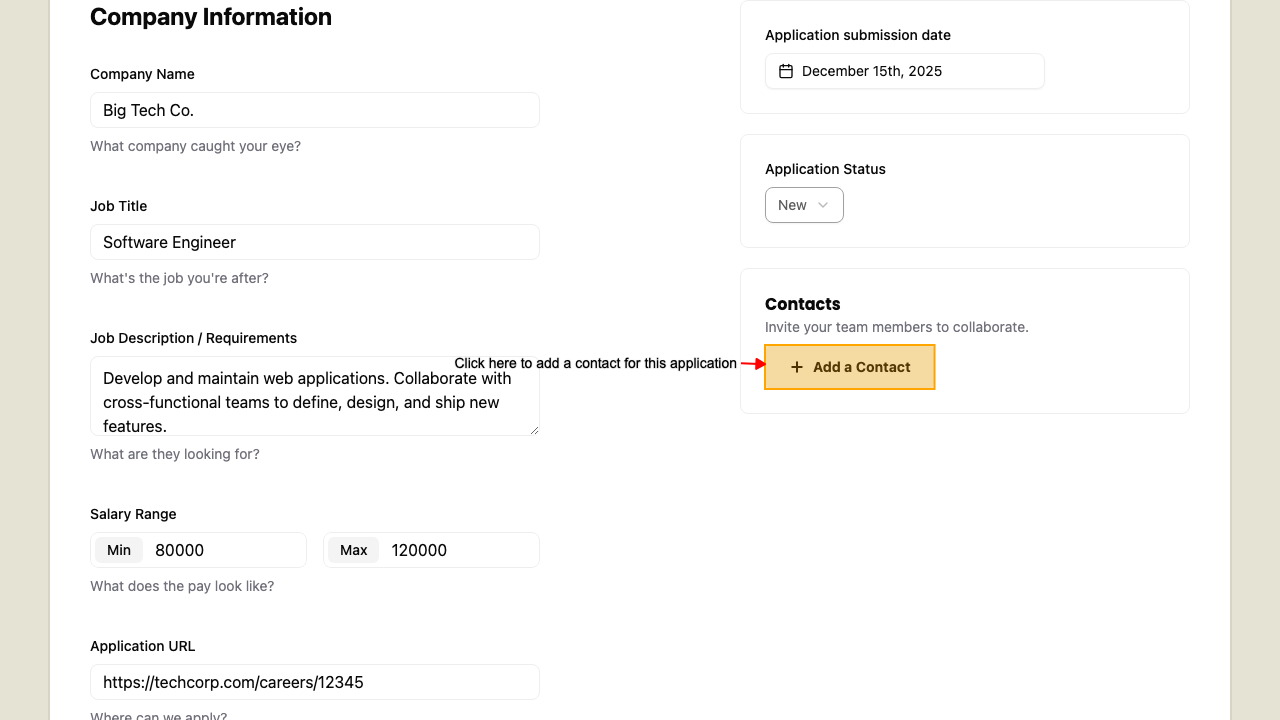Click the Application URL input field
Image resolution: width=1280 pixels, height=720 pixels.
click(x=314, y=682)
